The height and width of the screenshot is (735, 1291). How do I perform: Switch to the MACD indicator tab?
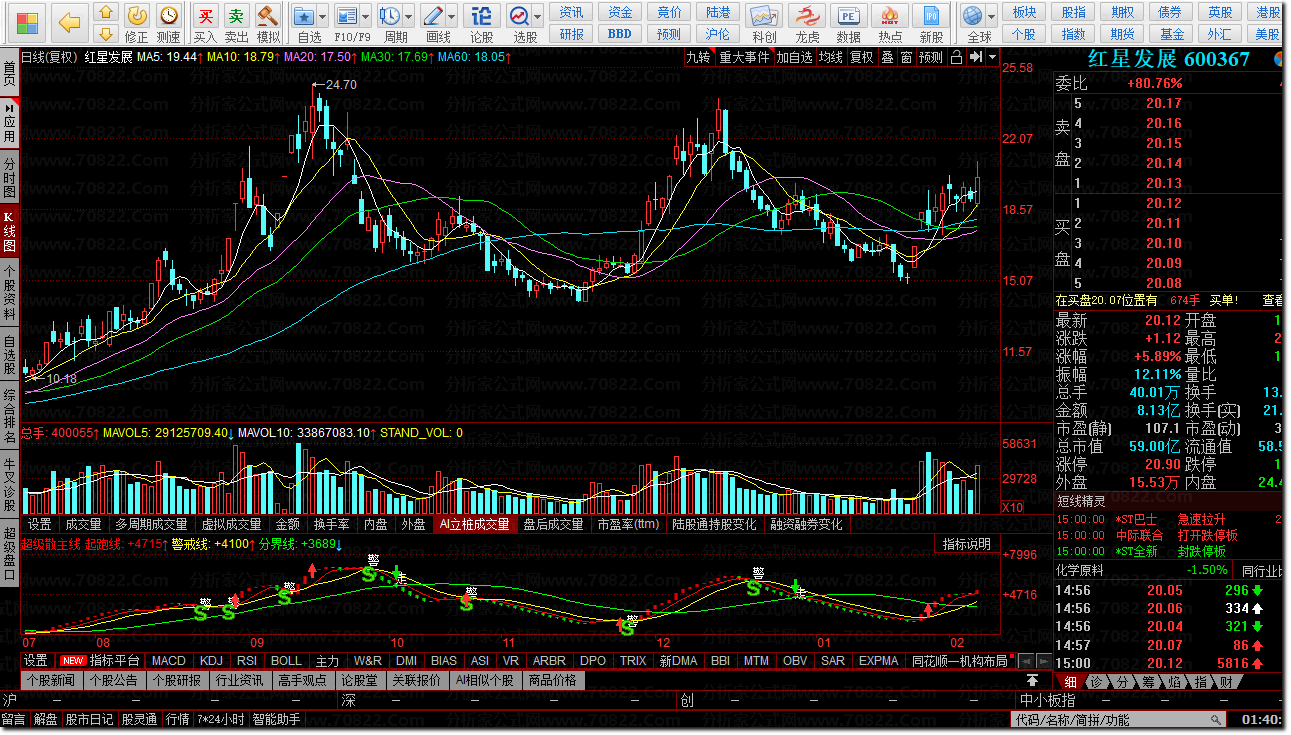click(168, 660)
